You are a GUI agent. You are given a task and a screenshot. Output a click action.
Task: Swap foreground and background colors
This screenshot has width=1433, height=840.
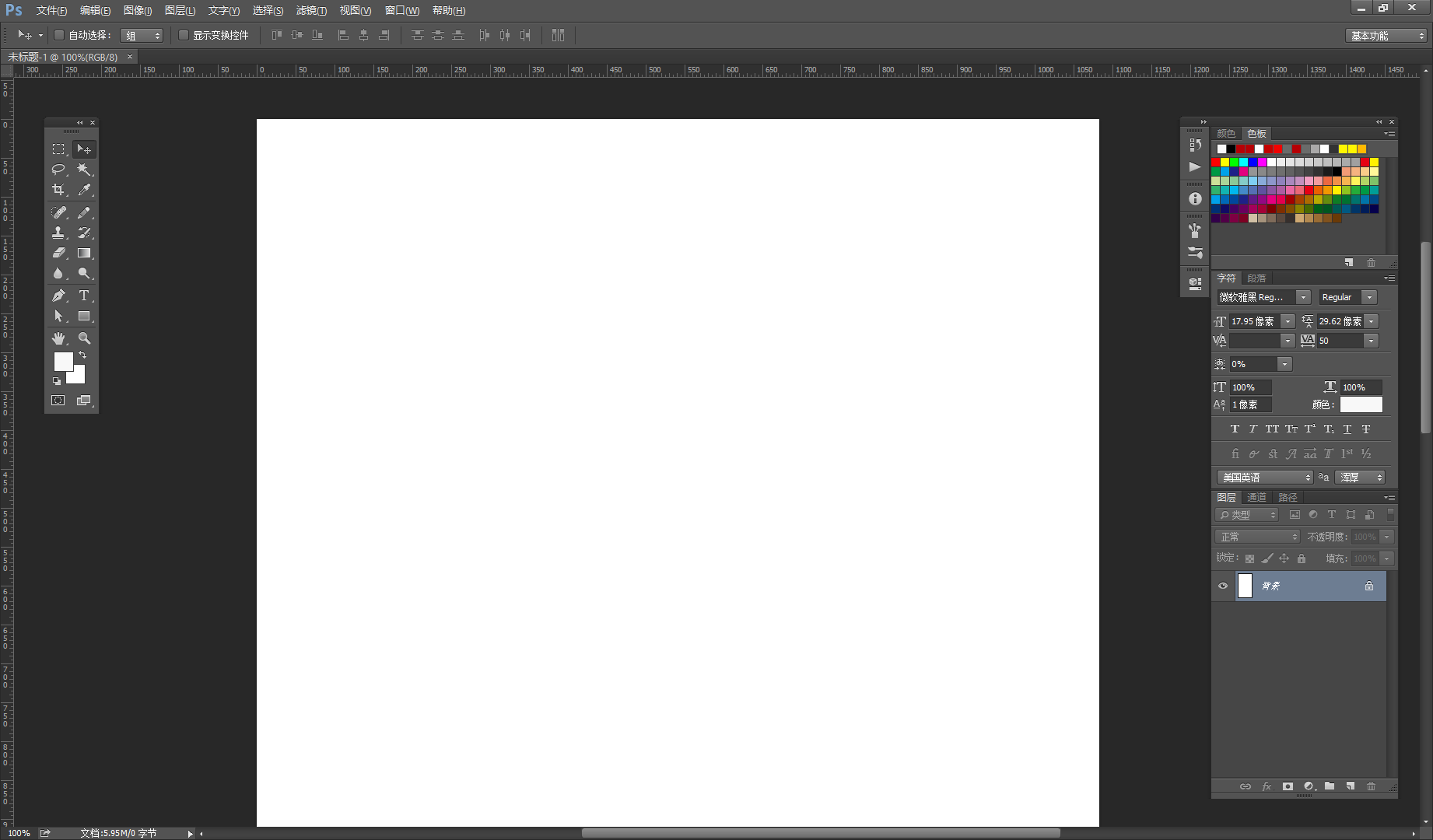[82, 355]
